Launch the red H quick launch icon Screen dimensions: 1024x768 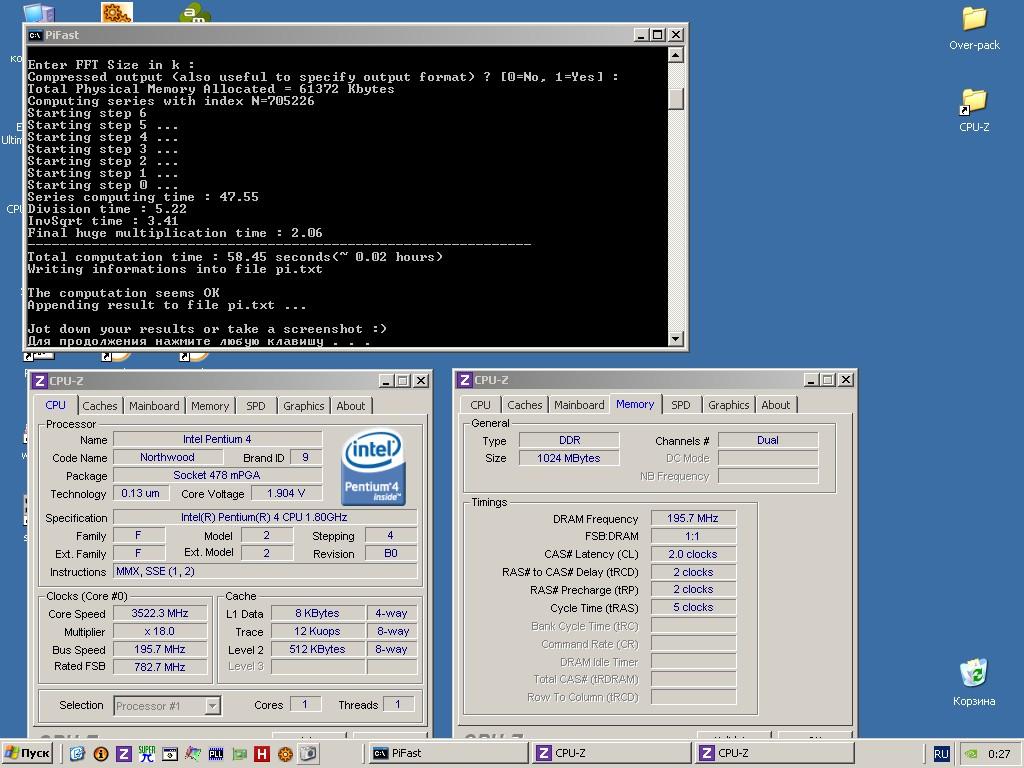pos(262,754)
